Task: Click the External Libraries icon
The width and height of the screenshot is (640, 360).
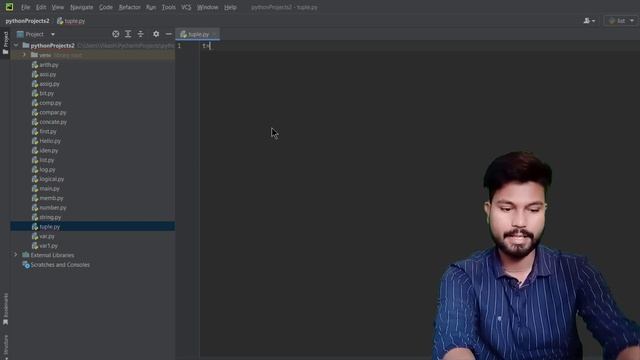Action: [26, 255]
